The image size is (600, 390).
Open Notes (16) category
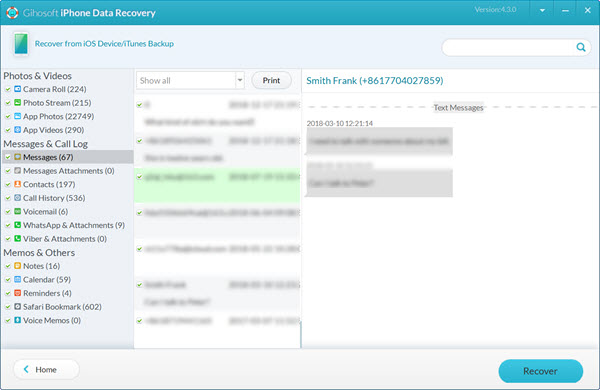41,266
